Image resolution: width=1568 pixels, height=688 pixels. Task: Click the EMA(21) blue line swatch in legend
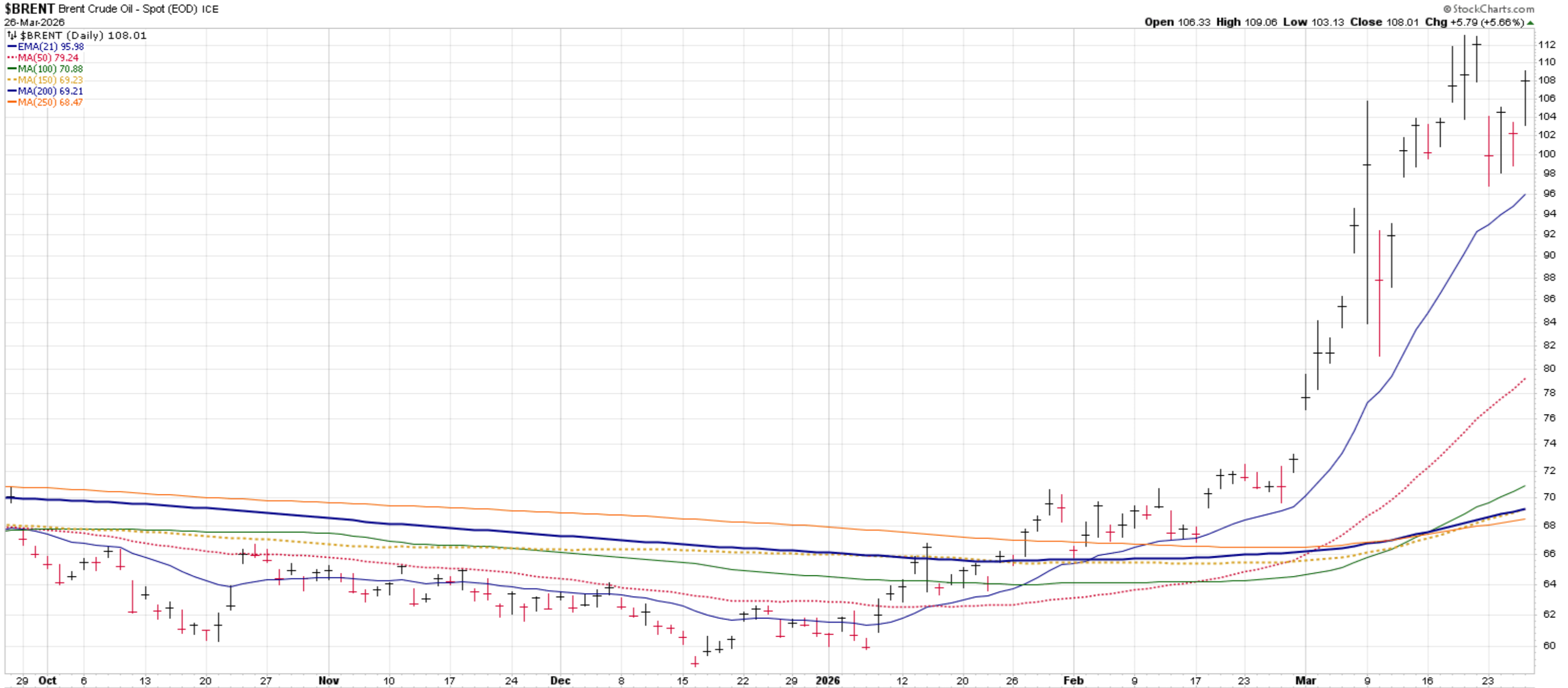tap(11, 47)
